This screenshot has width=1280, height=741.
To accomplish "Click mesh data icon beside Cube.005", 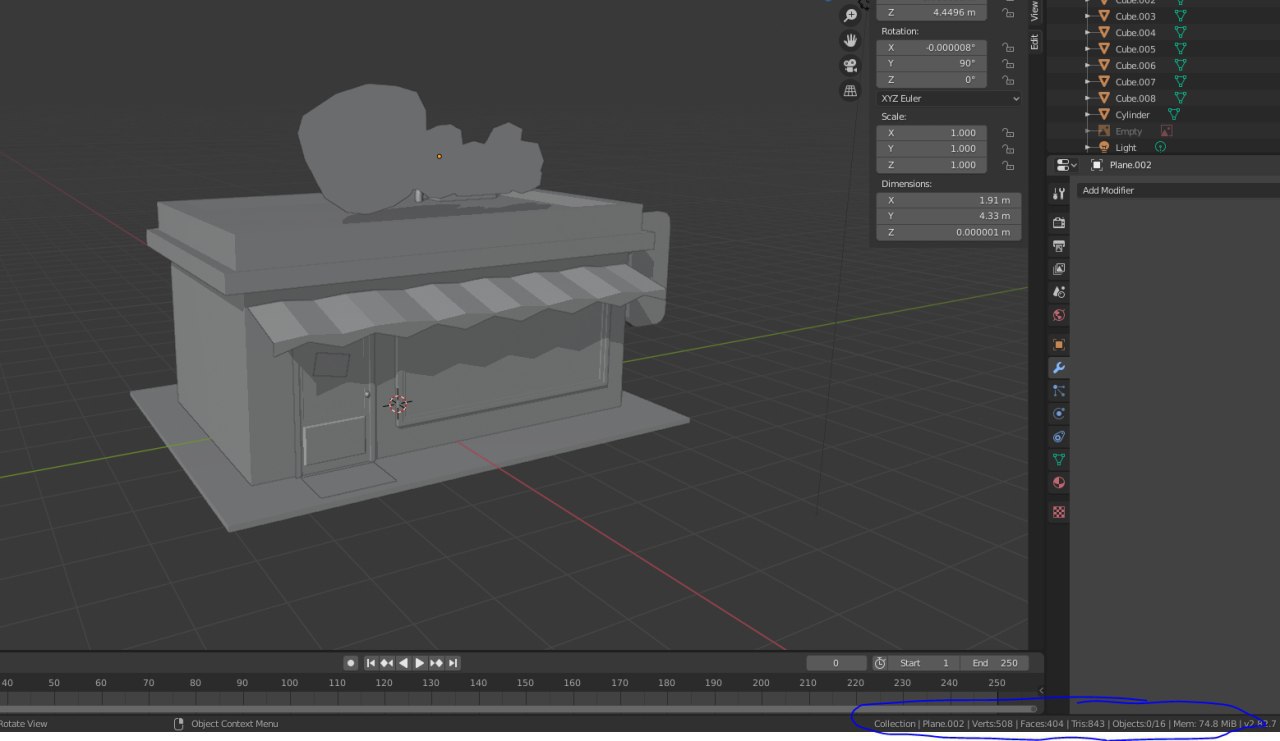I will point(1180,49).
